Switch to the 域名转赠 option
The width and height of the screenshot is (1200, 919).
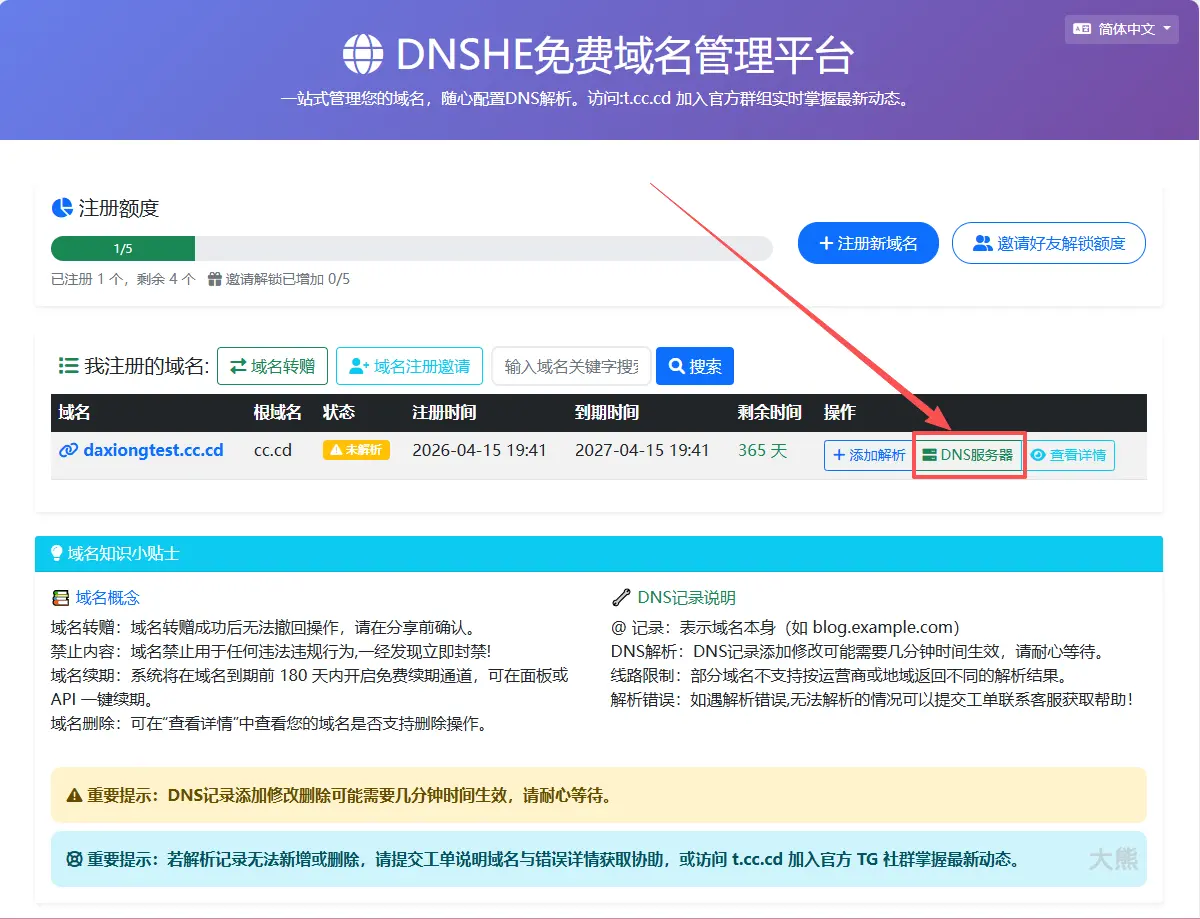click(x=272, y=365)
